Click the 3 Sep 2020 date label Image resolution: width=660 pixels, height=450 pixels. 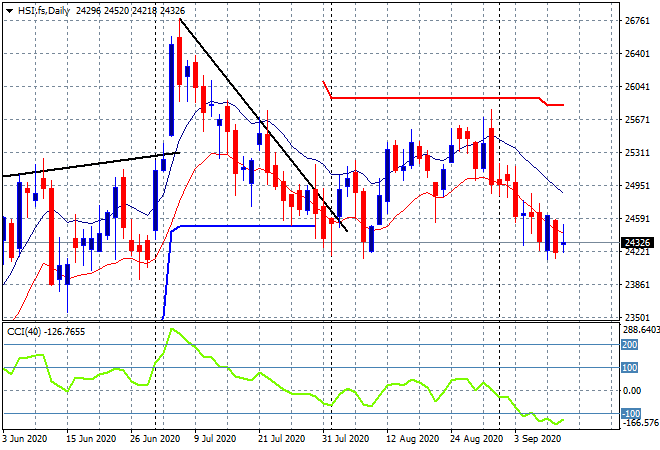[538, 439]
